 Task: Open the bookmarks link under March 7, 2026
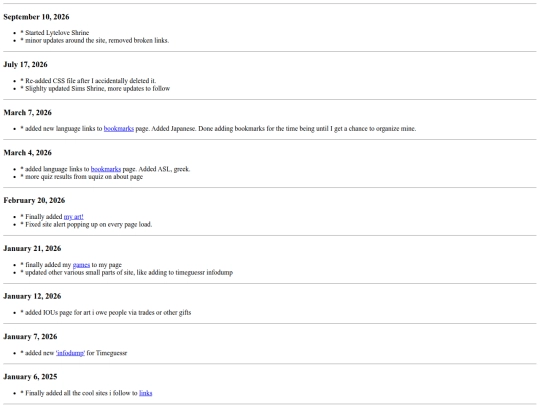click(118, 129)
